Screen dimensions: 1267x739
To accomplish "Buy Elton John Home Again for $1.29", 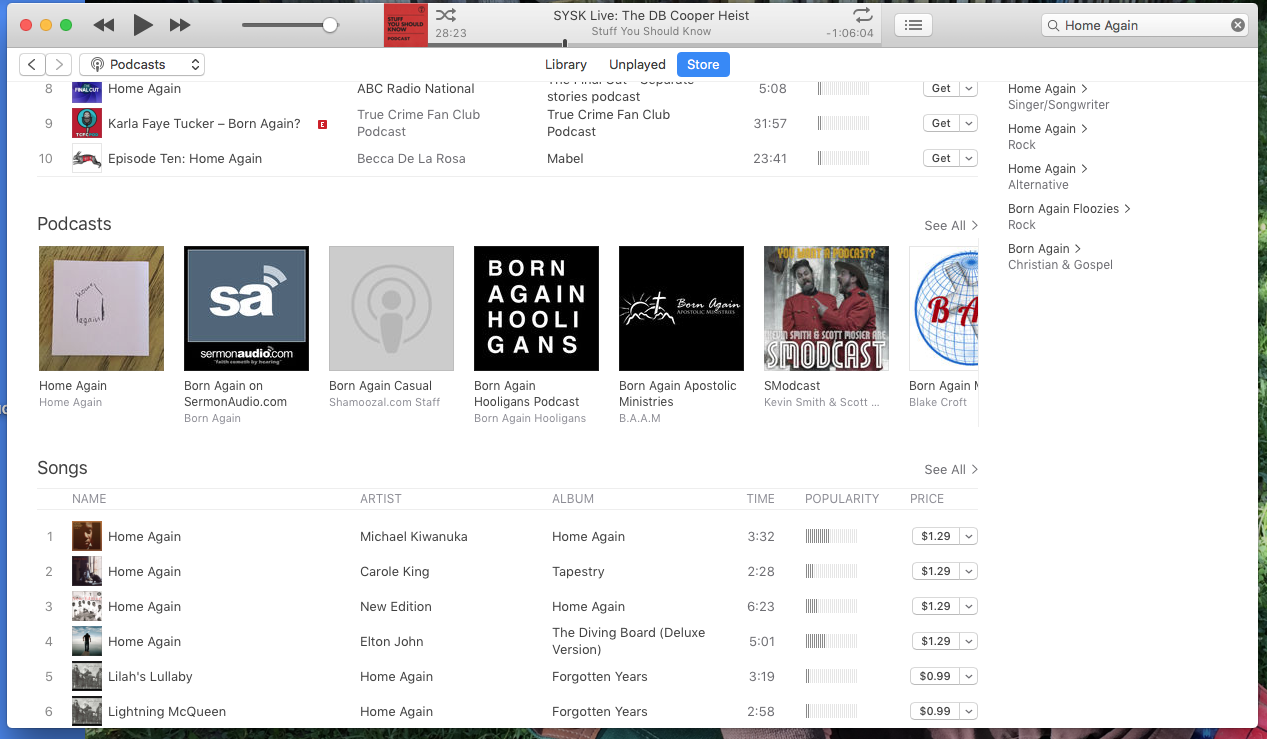I will pyautogui.click(x=935, y=641).
